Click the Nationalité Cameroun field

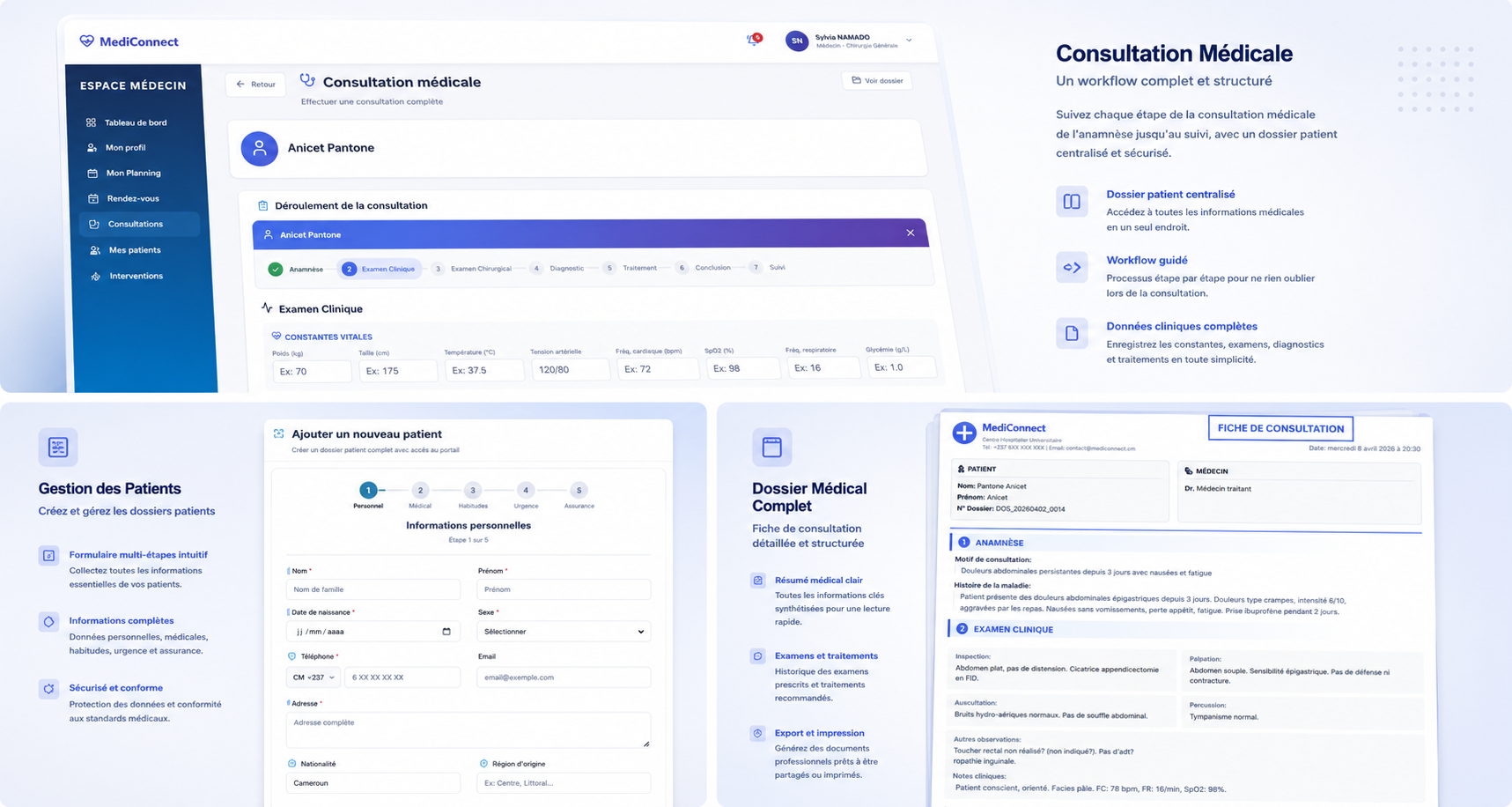coord(373,783)
